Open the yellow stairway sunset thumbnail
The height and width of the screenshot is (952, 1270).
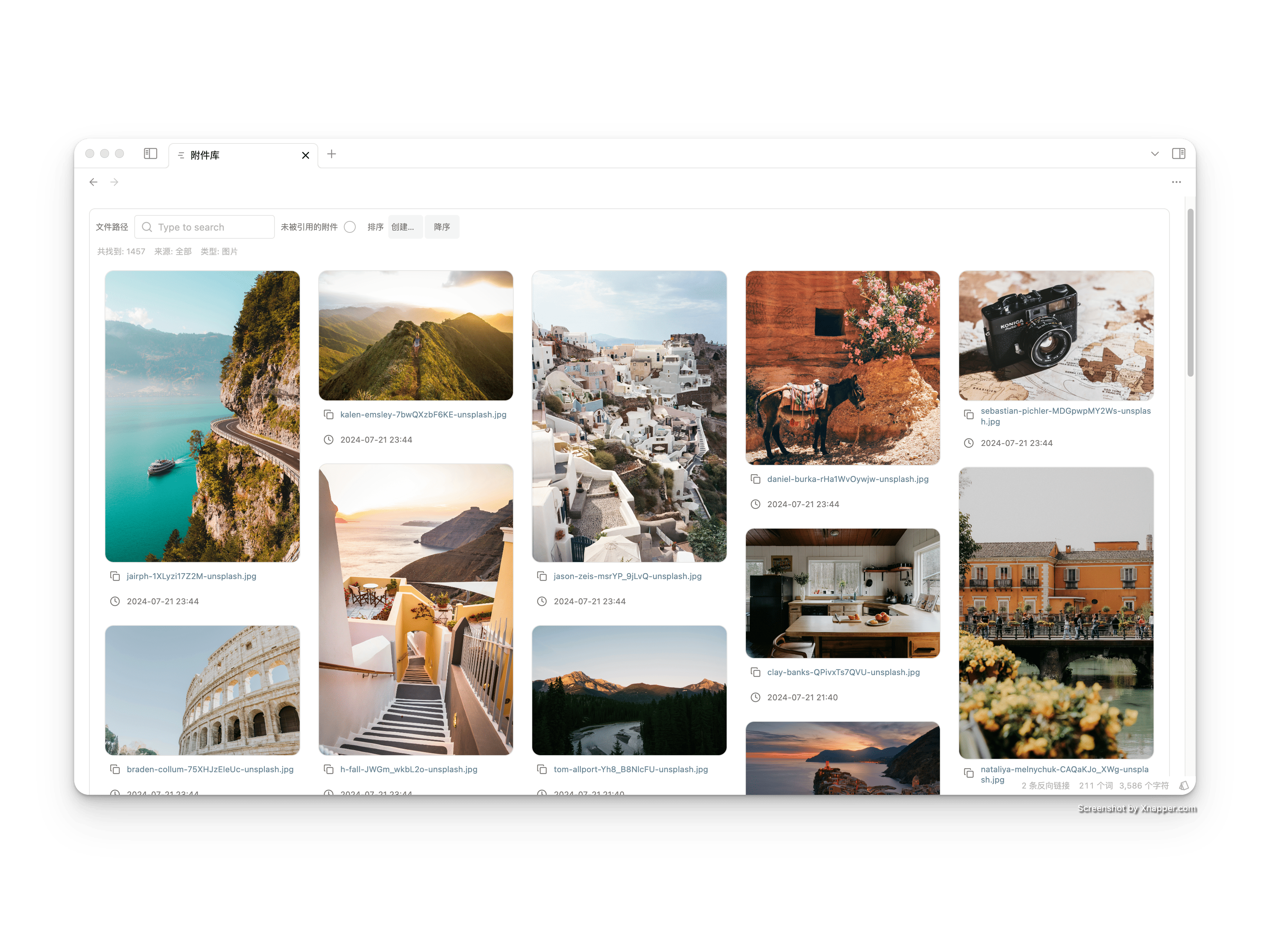point(416,609)
